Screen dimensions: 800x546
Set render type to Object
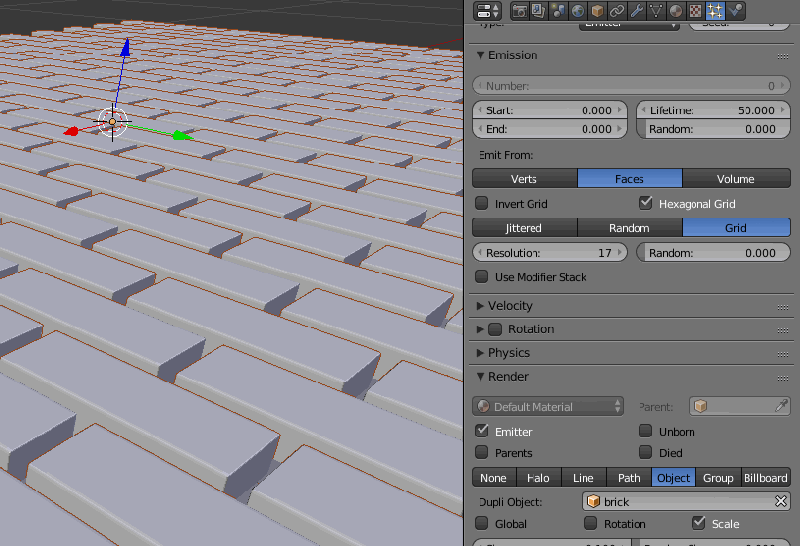click(x=673, y=478)
